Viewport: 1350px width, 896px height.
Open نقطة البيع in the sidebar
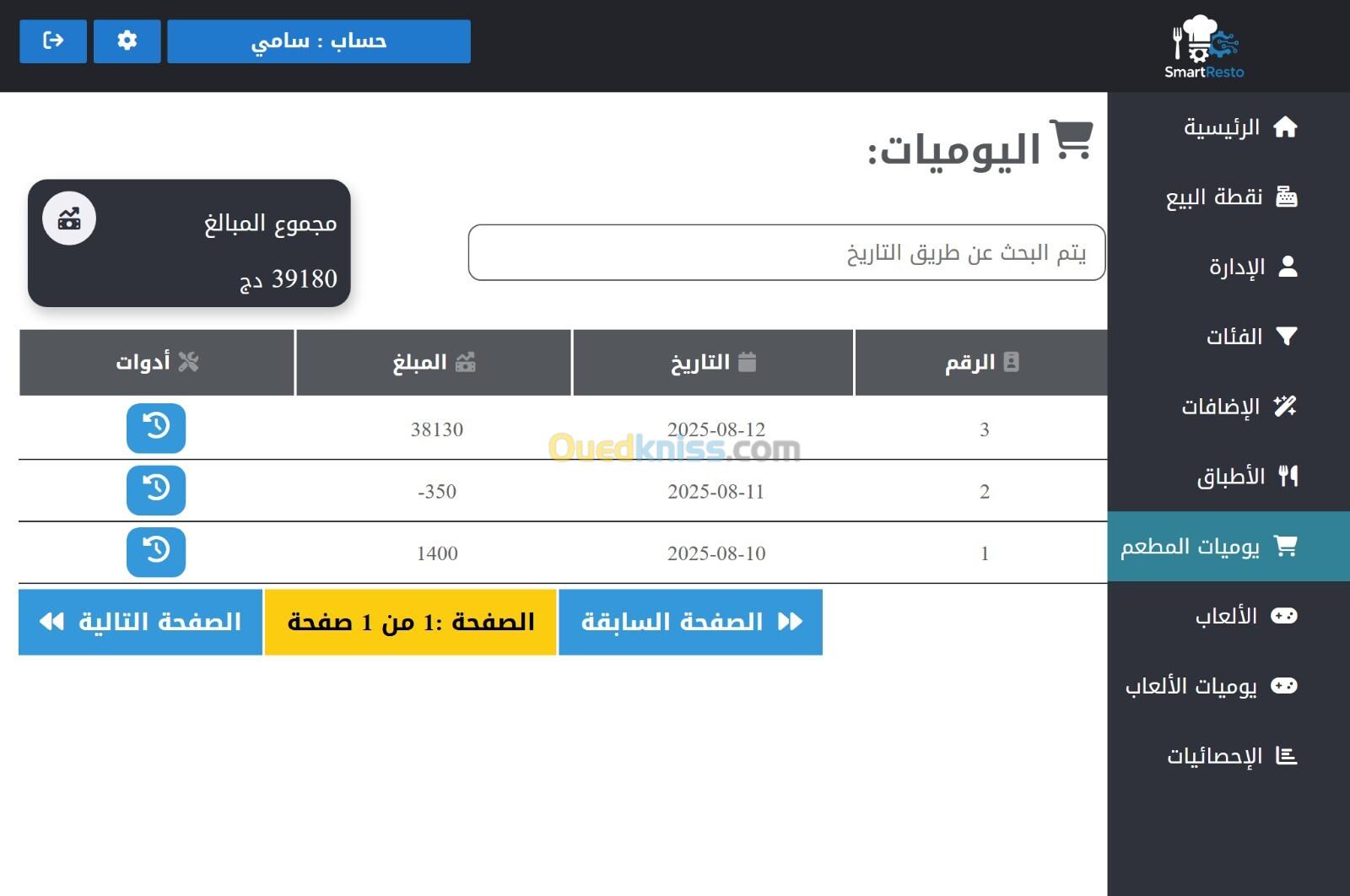pos(1230,197)
